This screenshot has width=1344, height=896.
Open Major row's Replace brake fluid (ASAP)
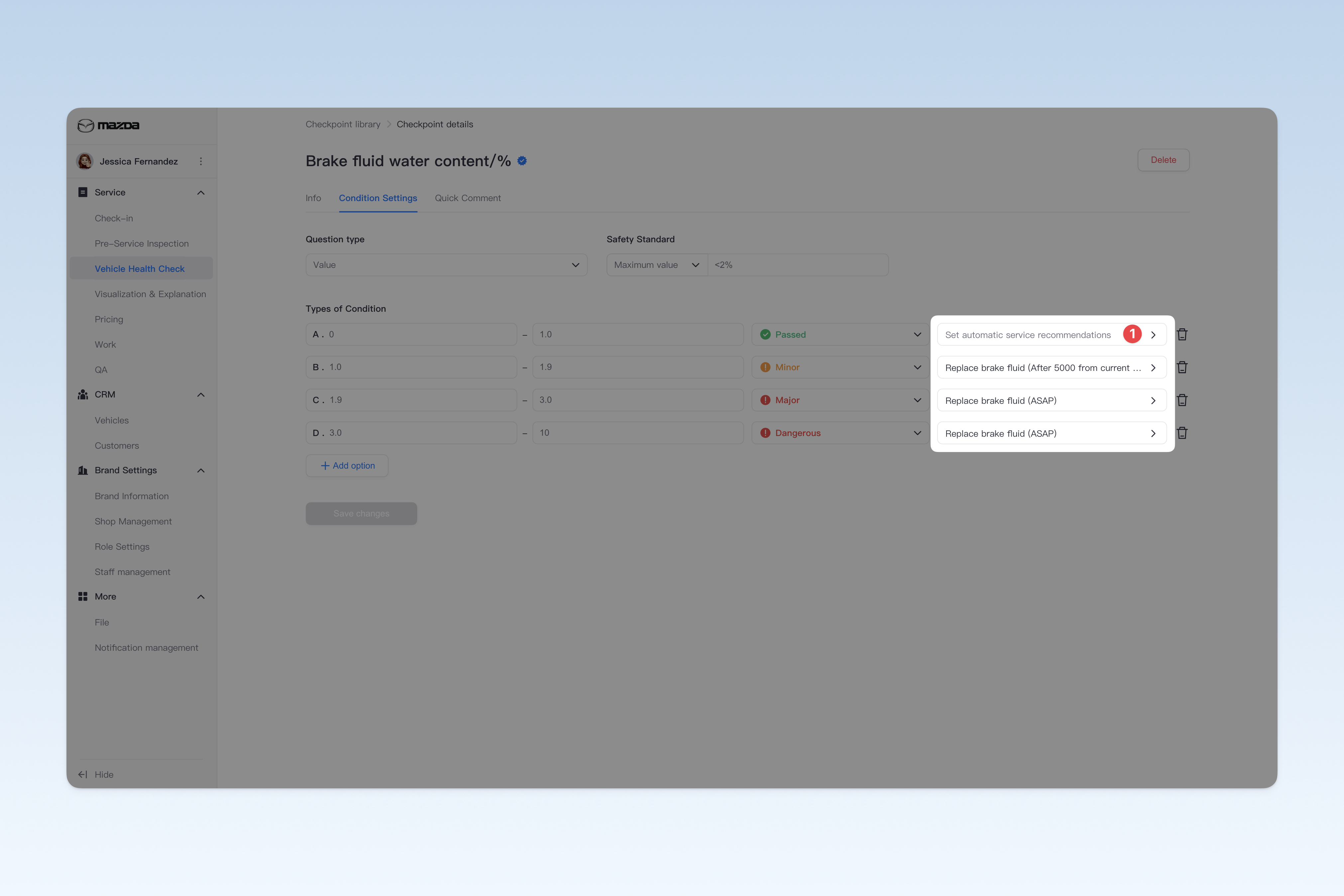click(x=1052, y=400)
